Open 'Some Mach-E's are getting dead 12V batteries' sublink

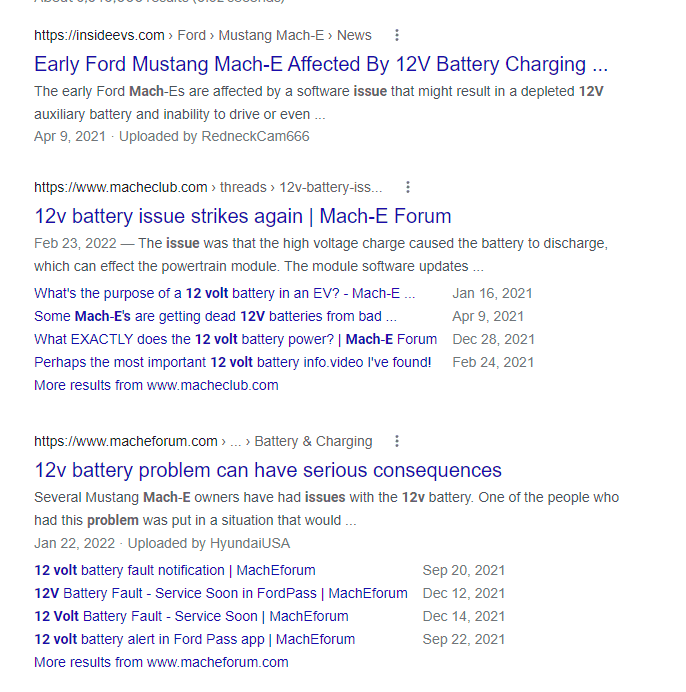coord(215,316)
